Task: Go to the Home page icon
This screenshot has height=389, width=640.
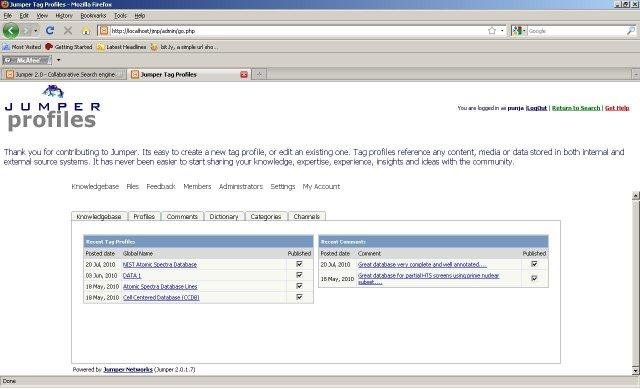Action: (x=86, y=31)
